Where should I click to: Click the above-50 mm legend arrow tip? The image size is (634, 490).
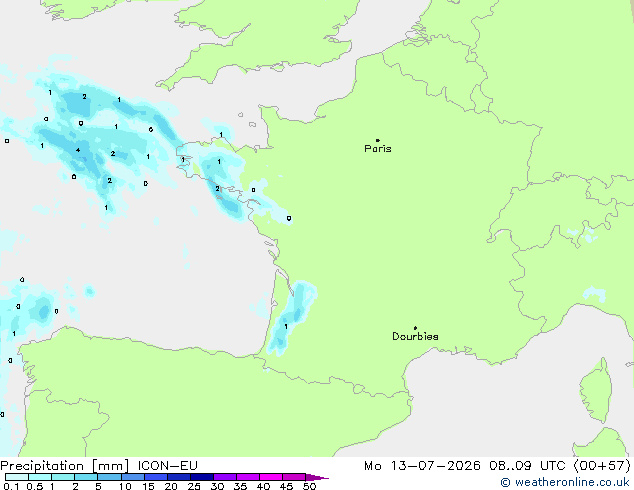tap(317, 477)
